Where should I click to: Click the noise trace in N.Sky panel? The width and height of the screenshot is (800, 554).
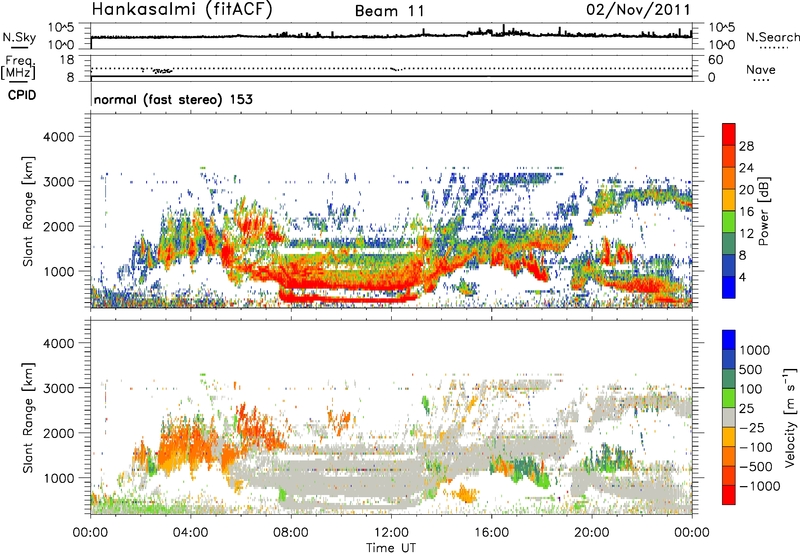tap(391, 35)
